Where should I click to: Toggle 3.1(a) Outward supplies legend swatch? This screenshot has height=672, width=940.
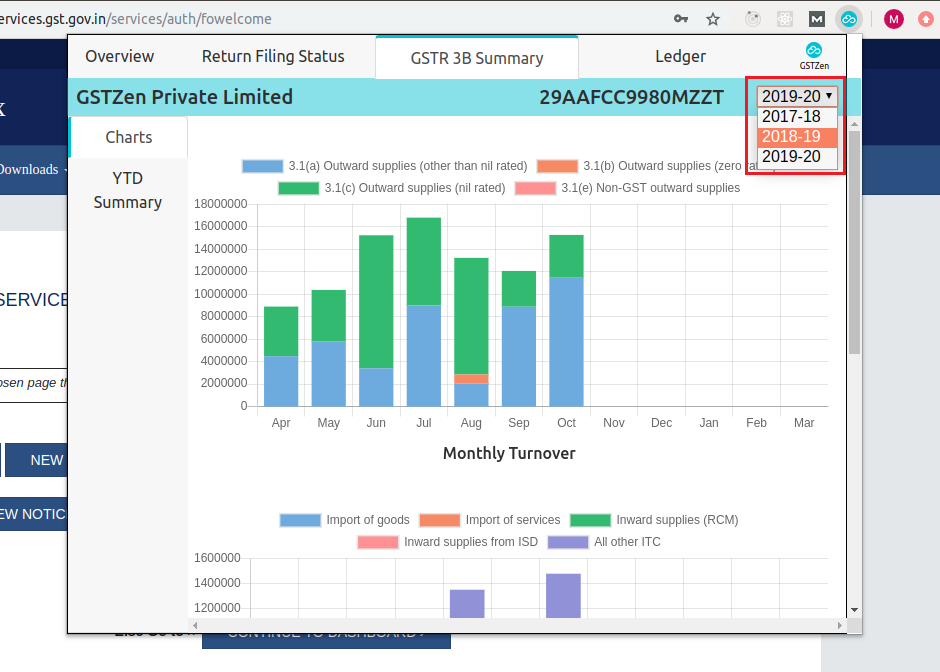tap(263, 166)
